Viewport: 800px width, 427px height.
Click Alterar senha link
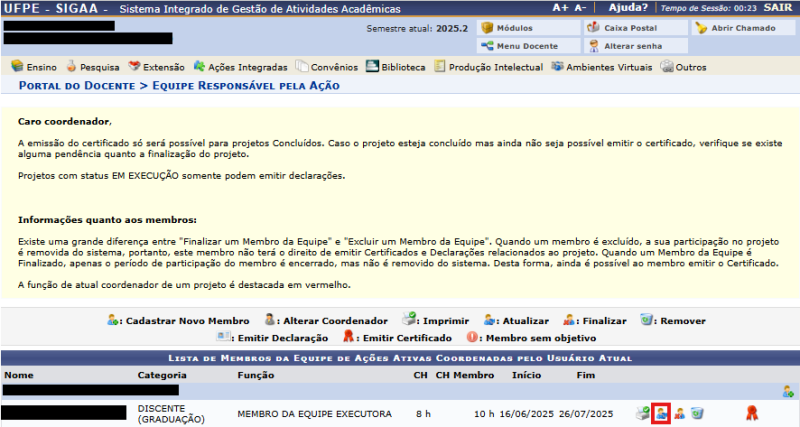tap(636, 46)
